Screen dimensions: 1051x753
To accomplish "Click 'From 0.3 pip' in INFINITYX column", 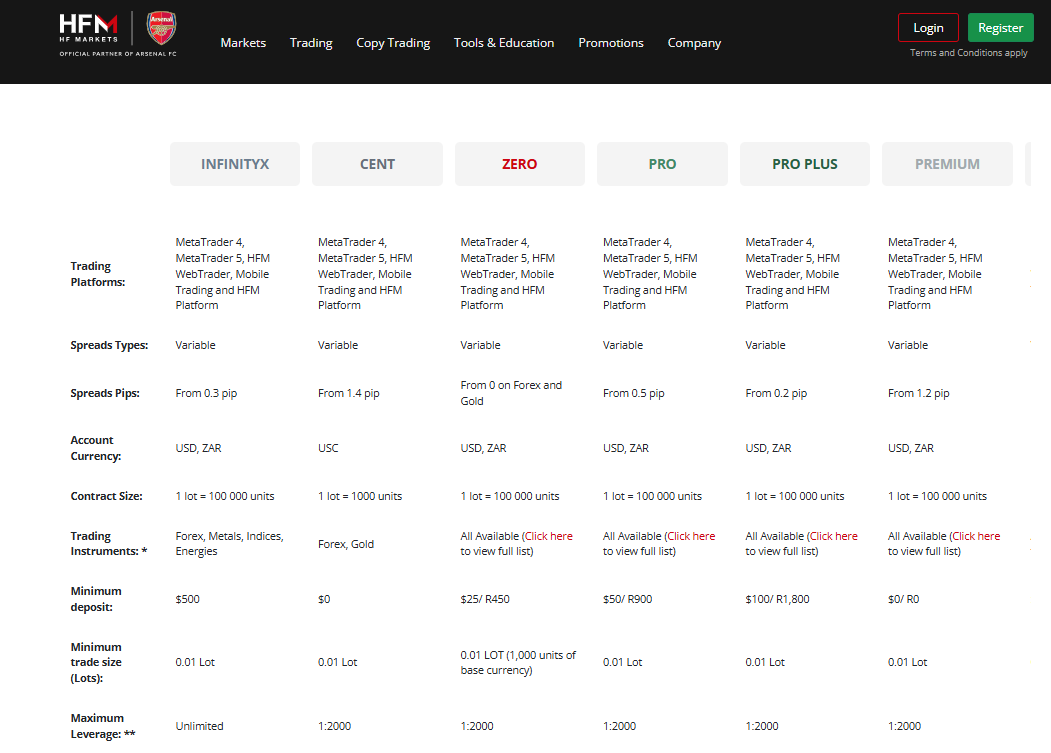I will tap(206, 394).
